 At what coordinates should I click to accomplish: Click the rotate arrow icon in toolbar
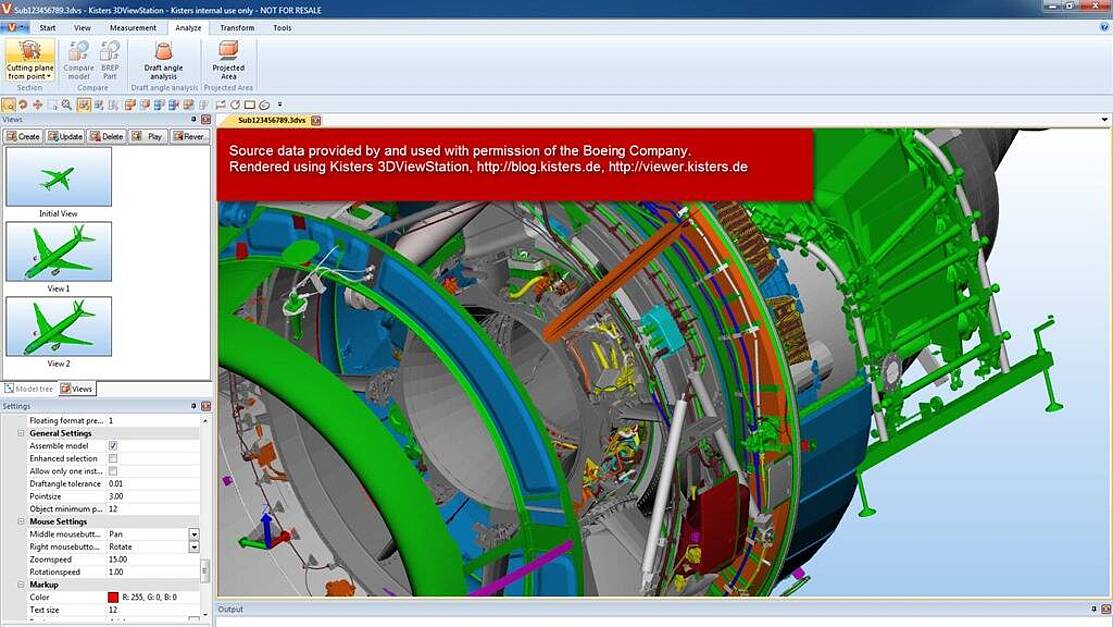click(23, 105)
